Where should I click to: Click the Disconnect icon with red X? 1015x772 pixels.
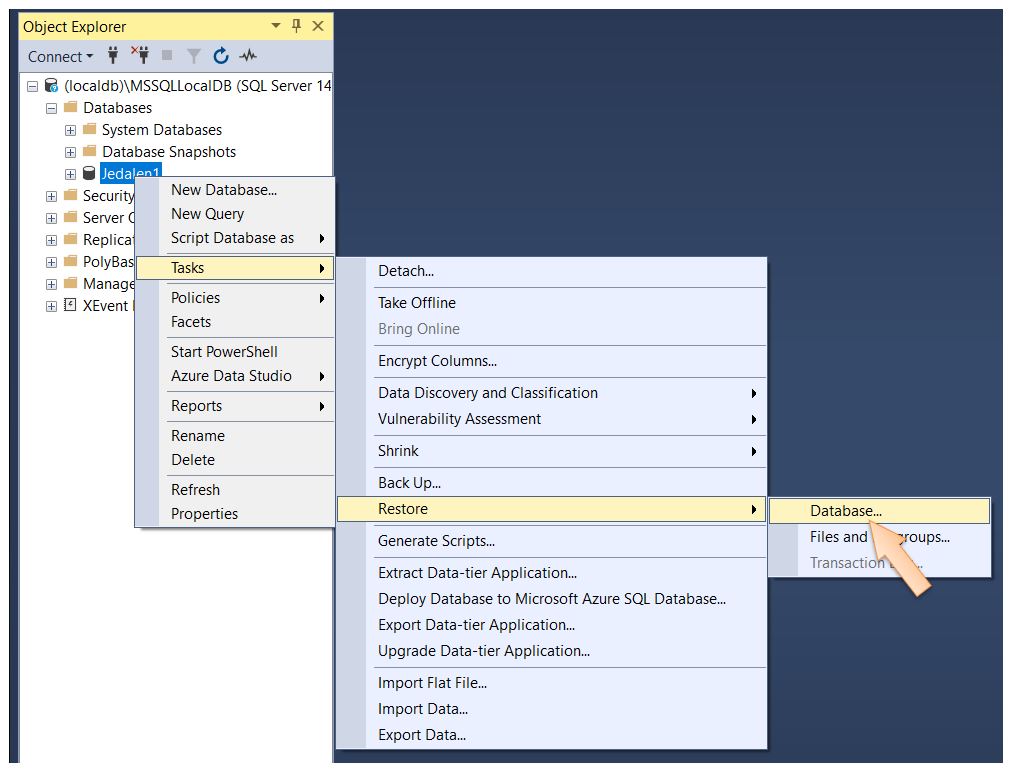click(x=140, y=56)
